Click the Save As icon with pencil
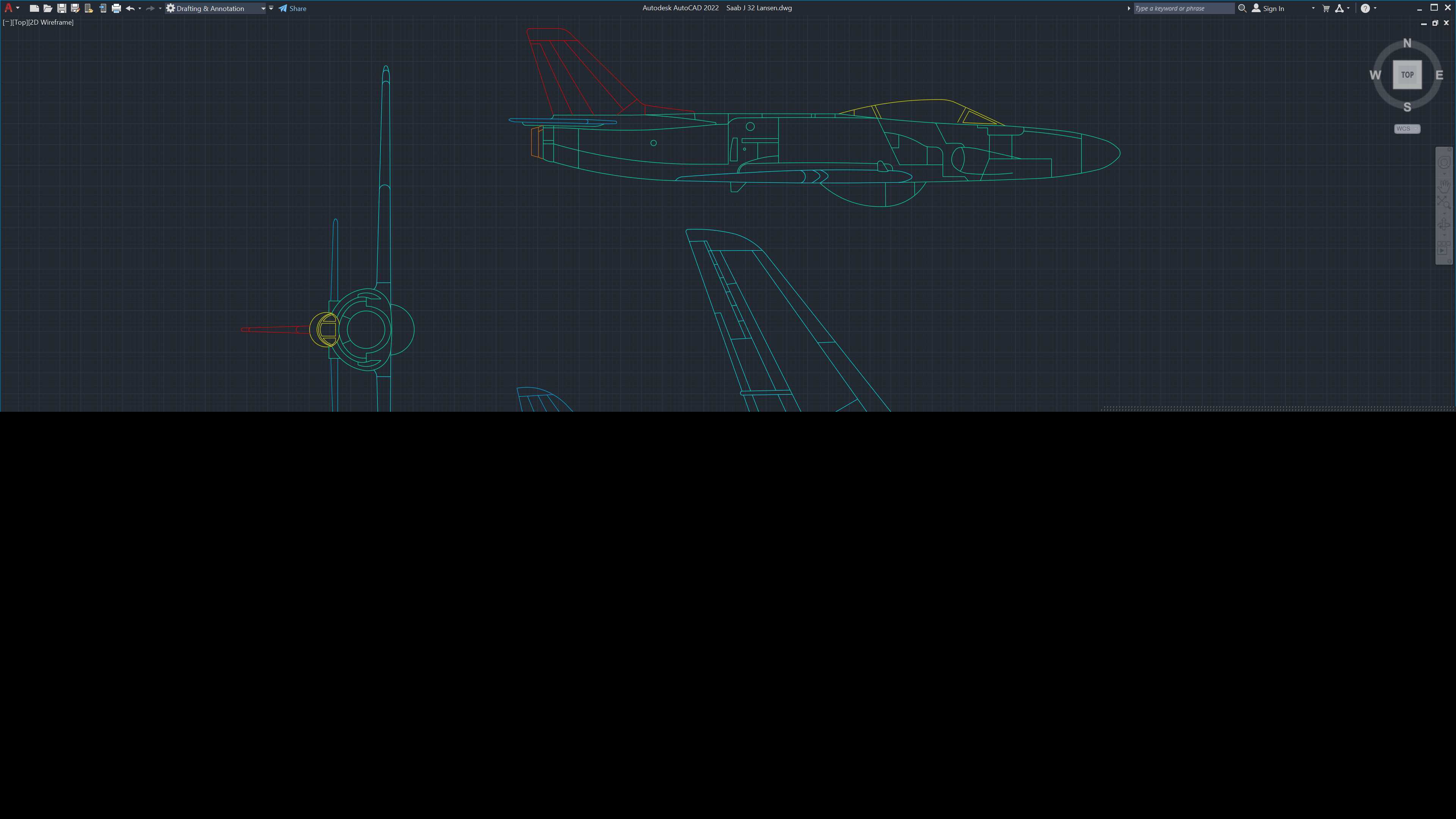Image resolution: width=1456 pixels, height=819 pixels. tap(75, 8)
